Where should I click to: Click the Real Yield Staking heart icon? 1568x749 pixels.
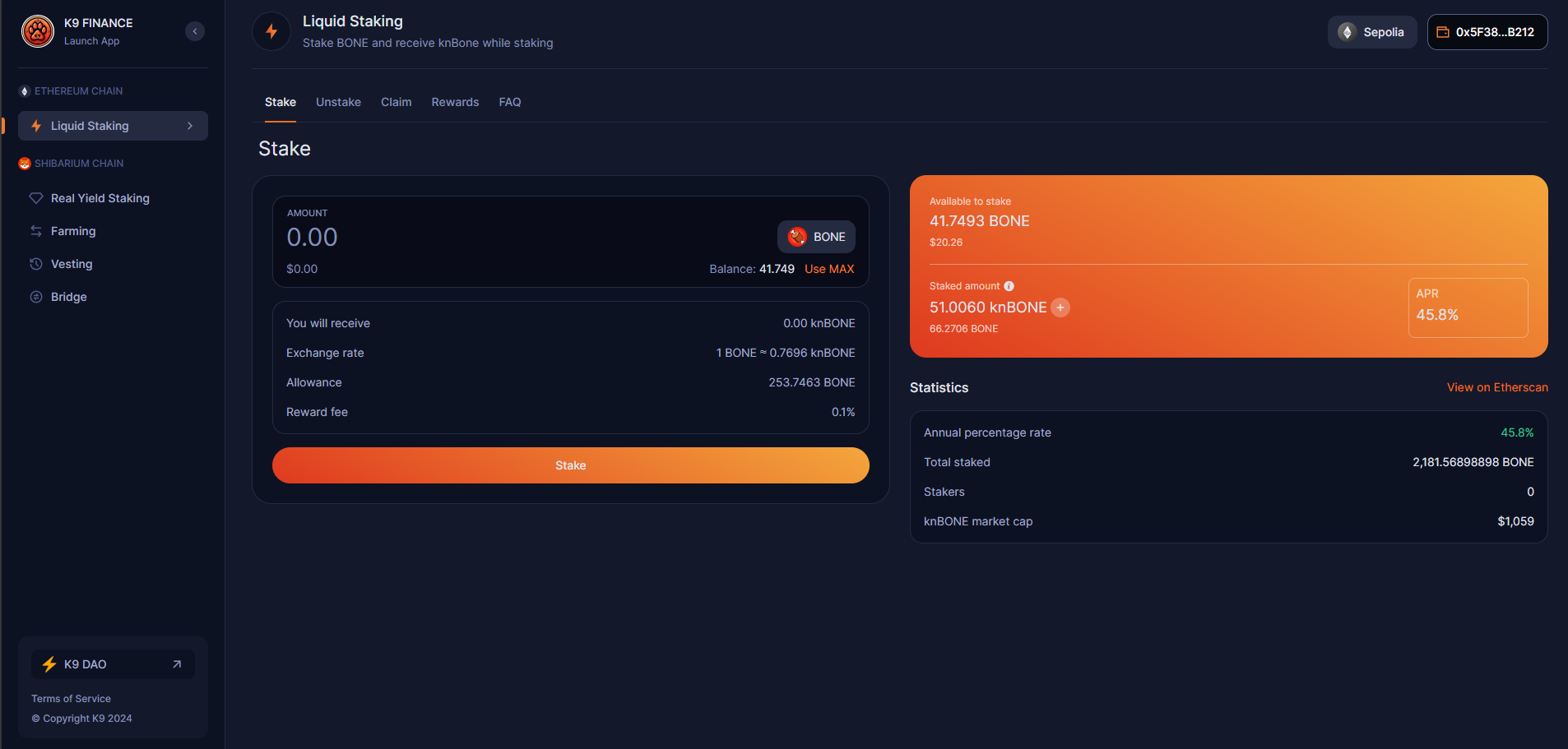click(x=36, y=198)
